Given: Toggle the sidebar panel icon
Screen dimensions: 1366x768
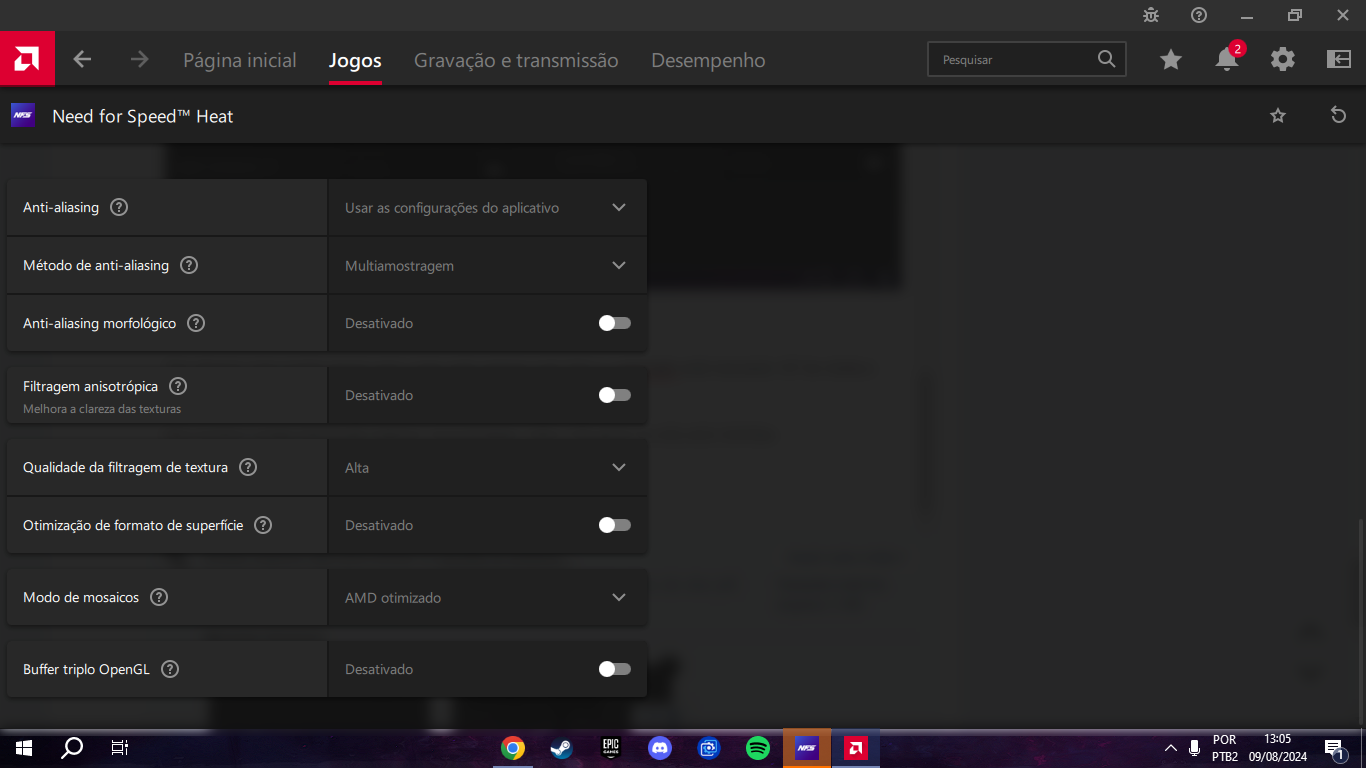Looking at the screenshot, I should tap(1339, 60).
